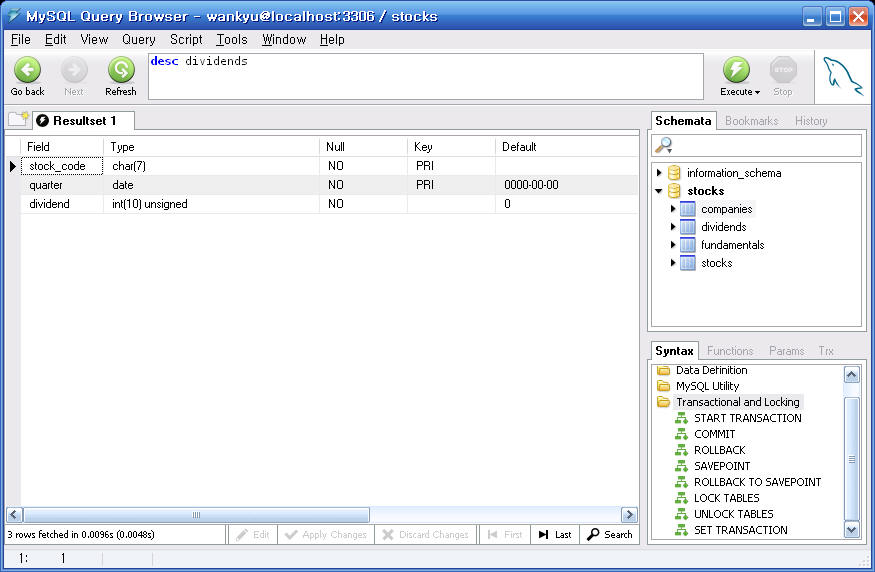The image size is (875, 572).
Task: Select the dividend field cell
Action: pyautogui.click(x=62, y=204)
